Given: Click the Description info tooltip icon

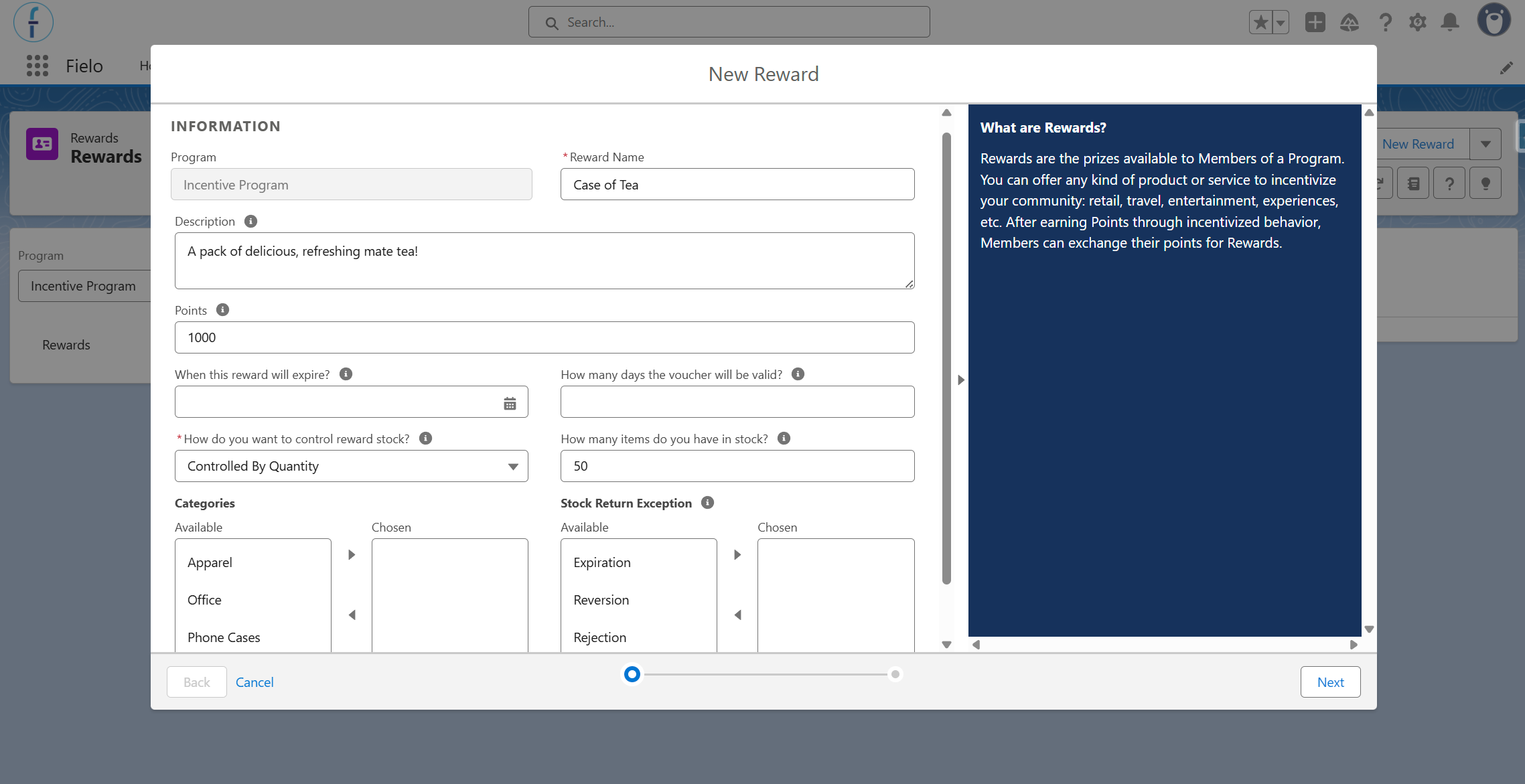Looking at the screenshot, I should (250, 221).
